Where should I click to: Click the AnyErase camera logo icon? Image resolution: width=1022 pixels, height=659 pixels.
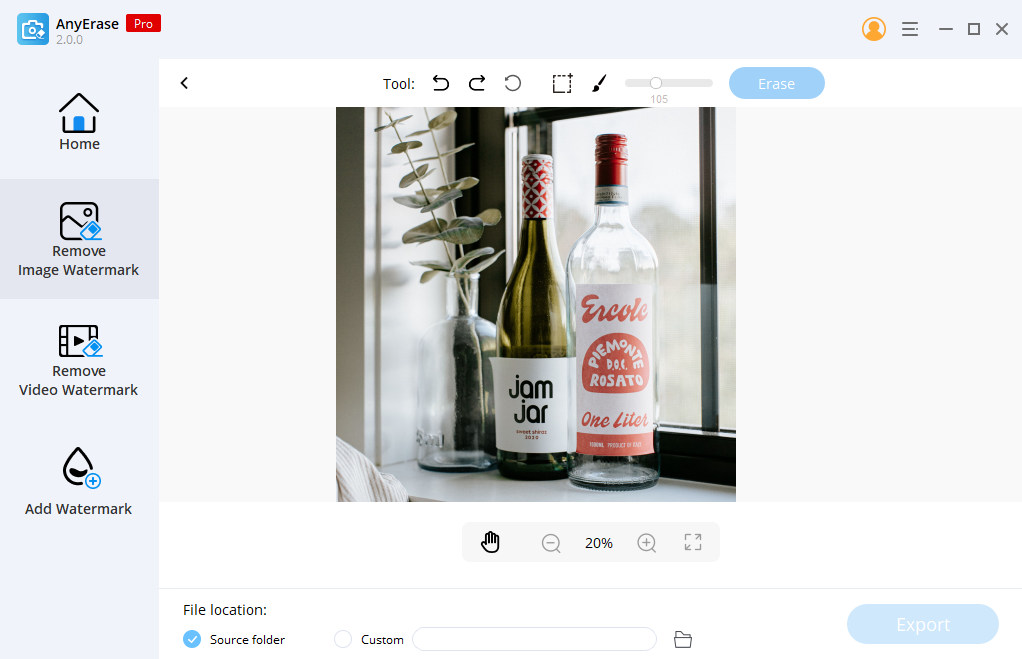pyautogui.click(x=33, y=29)
